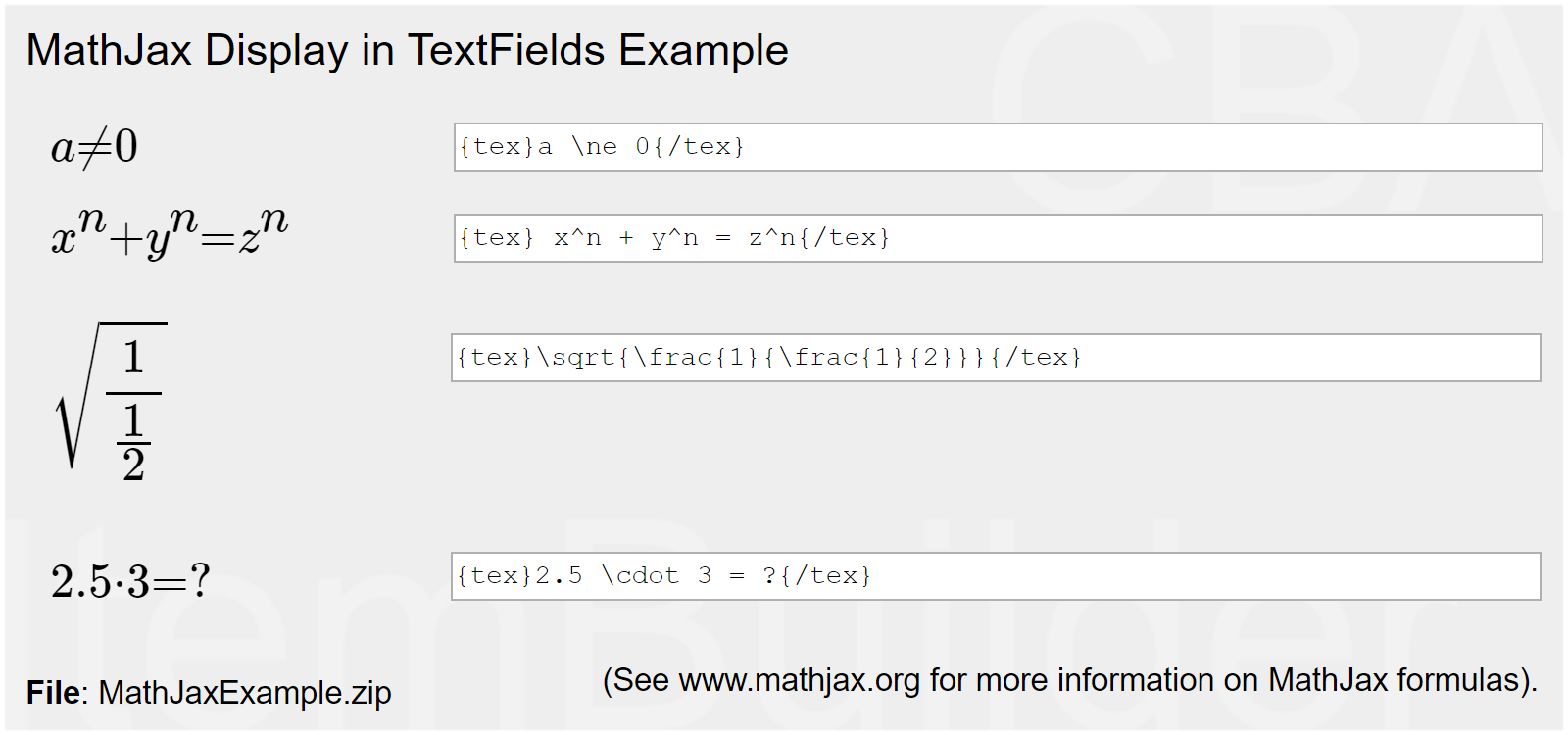Focus the x^n + y^n = z^n text field

(x=998, y=238)
